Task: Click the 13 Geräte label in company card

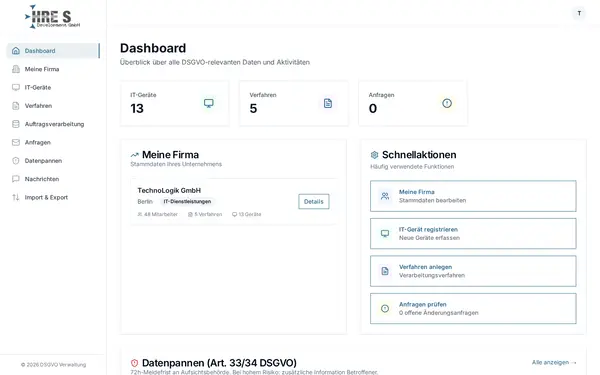Action: coord(246,214)
